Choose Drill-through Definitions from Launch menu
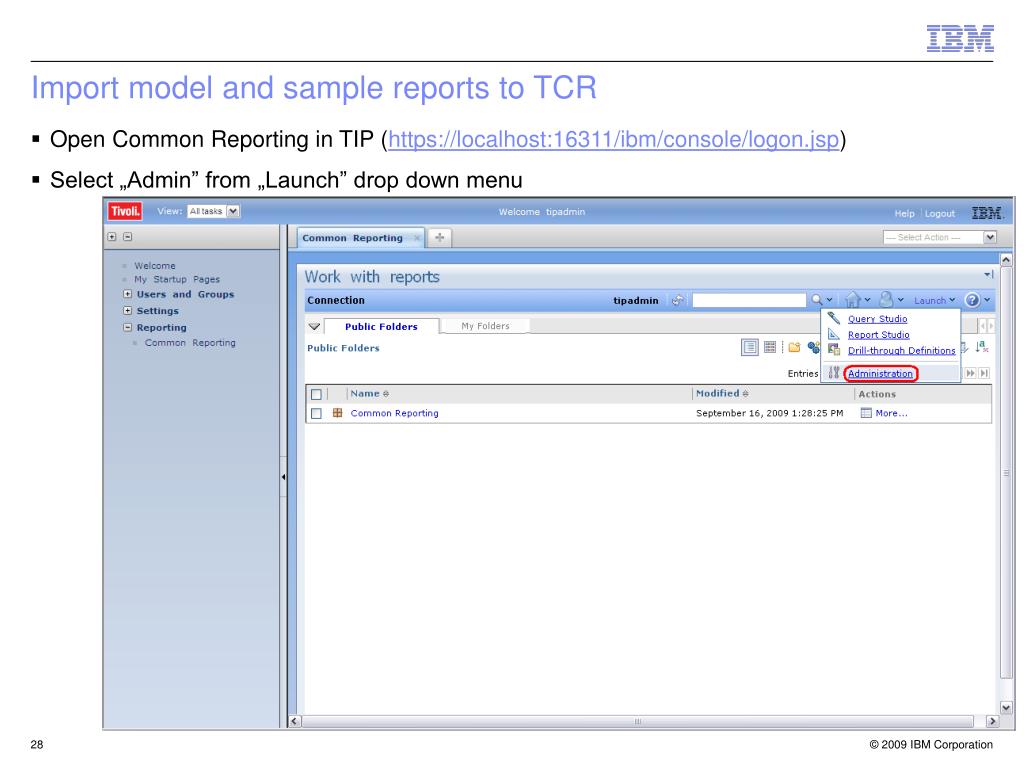 [x=901, y=351]
